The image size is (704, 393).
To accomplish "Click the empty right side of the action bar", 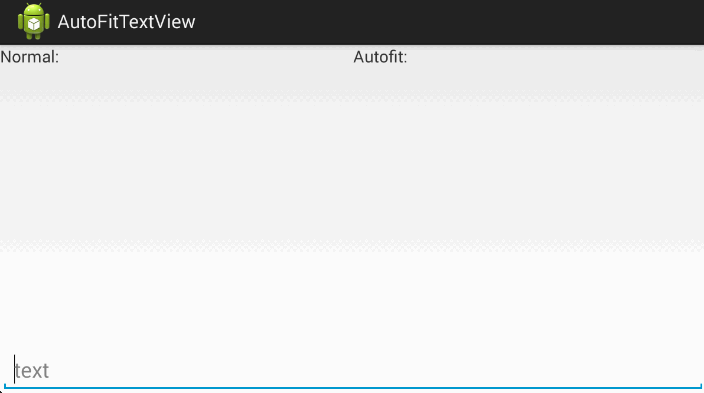I will point(449,22).
